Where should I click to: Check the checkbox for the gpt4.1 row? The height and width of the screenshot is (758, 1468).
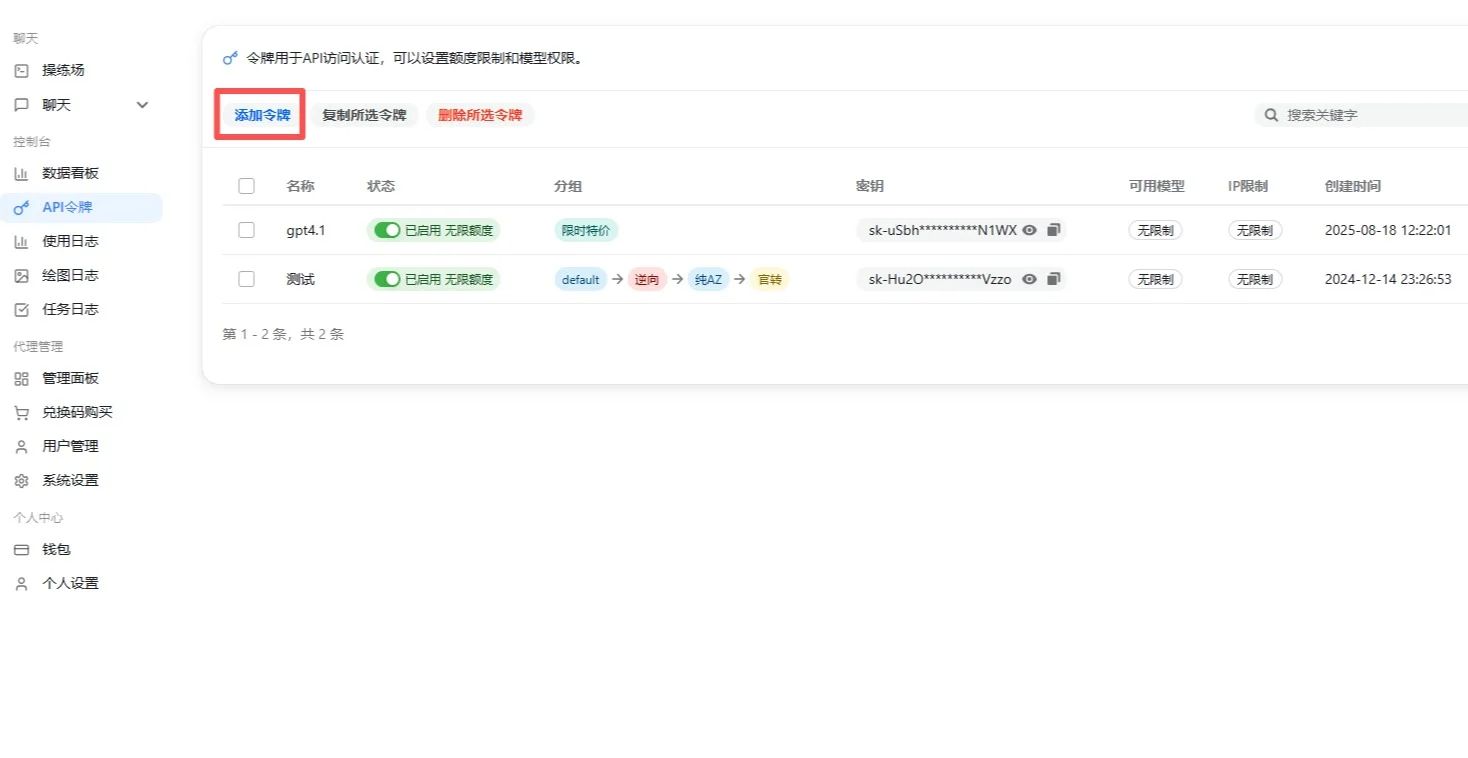[246, 229]
